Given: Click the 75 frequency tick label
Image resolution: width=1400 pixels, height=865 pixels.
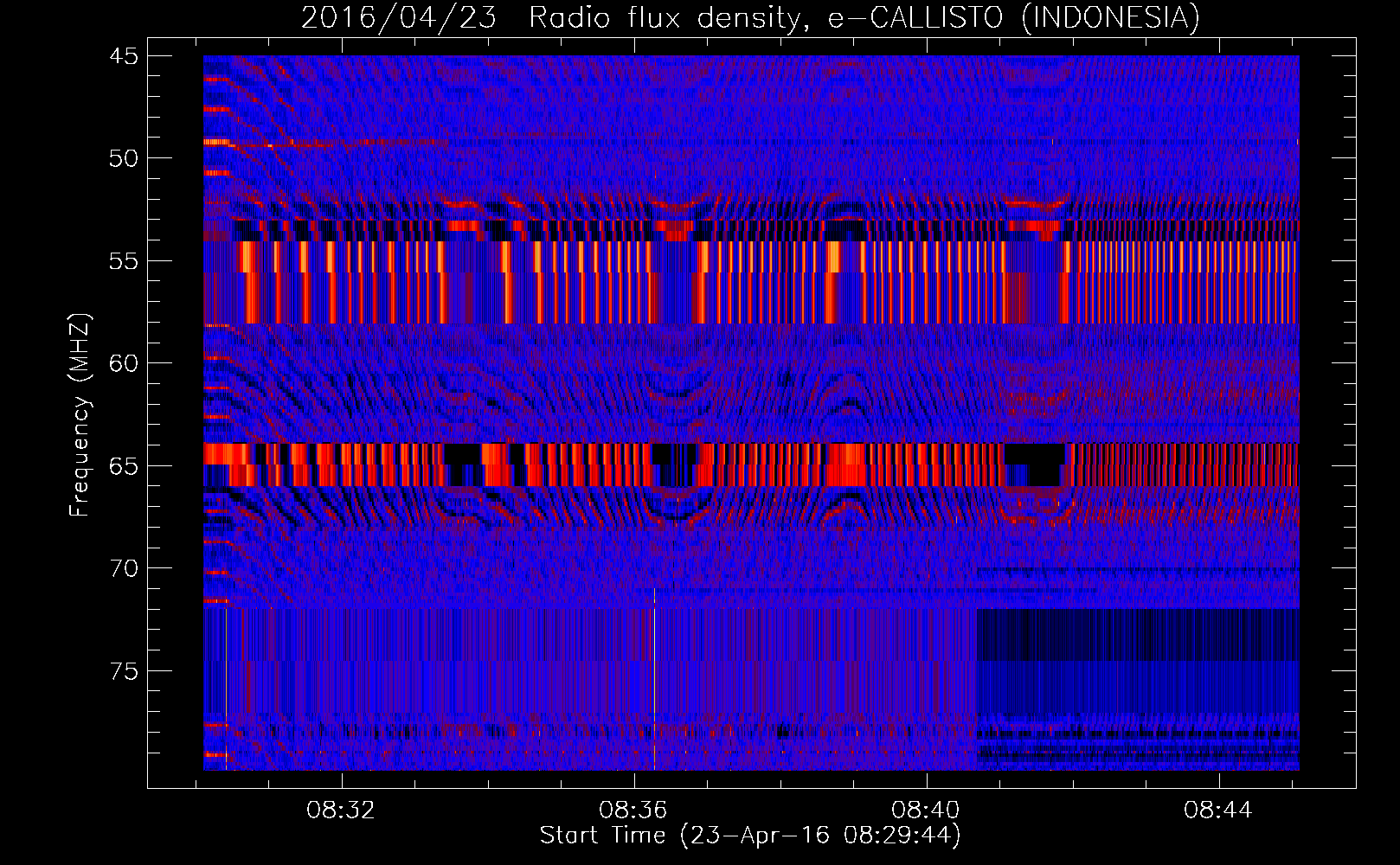Looking at the screenshot, I should pos(124,671).
